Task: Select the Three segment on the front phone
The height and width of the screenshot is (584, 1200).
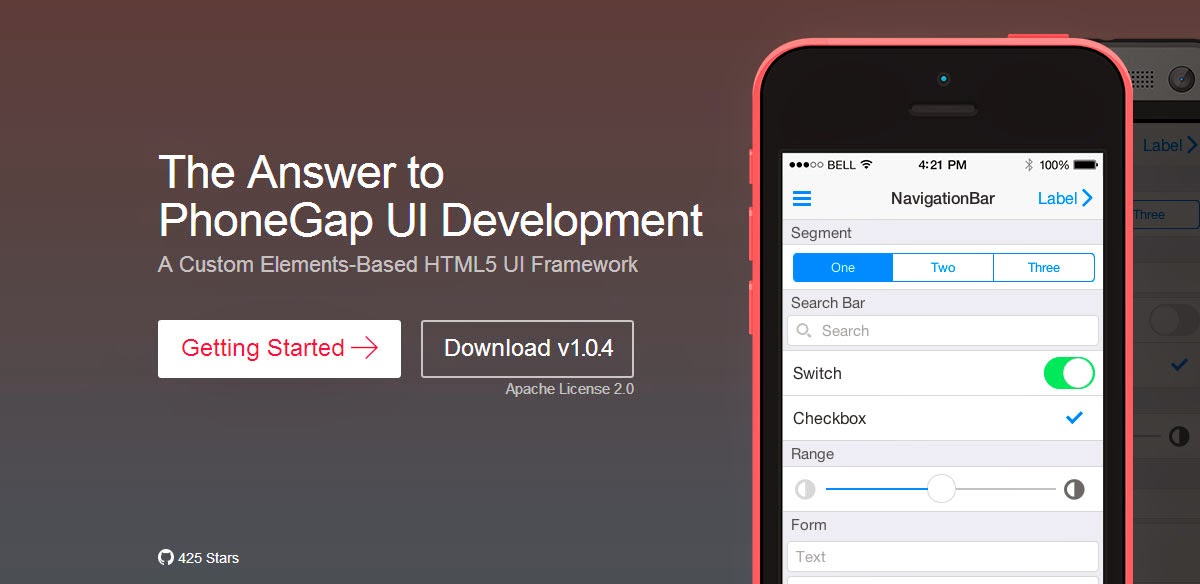Action: pyautogui.click(x=1044, y=268)
